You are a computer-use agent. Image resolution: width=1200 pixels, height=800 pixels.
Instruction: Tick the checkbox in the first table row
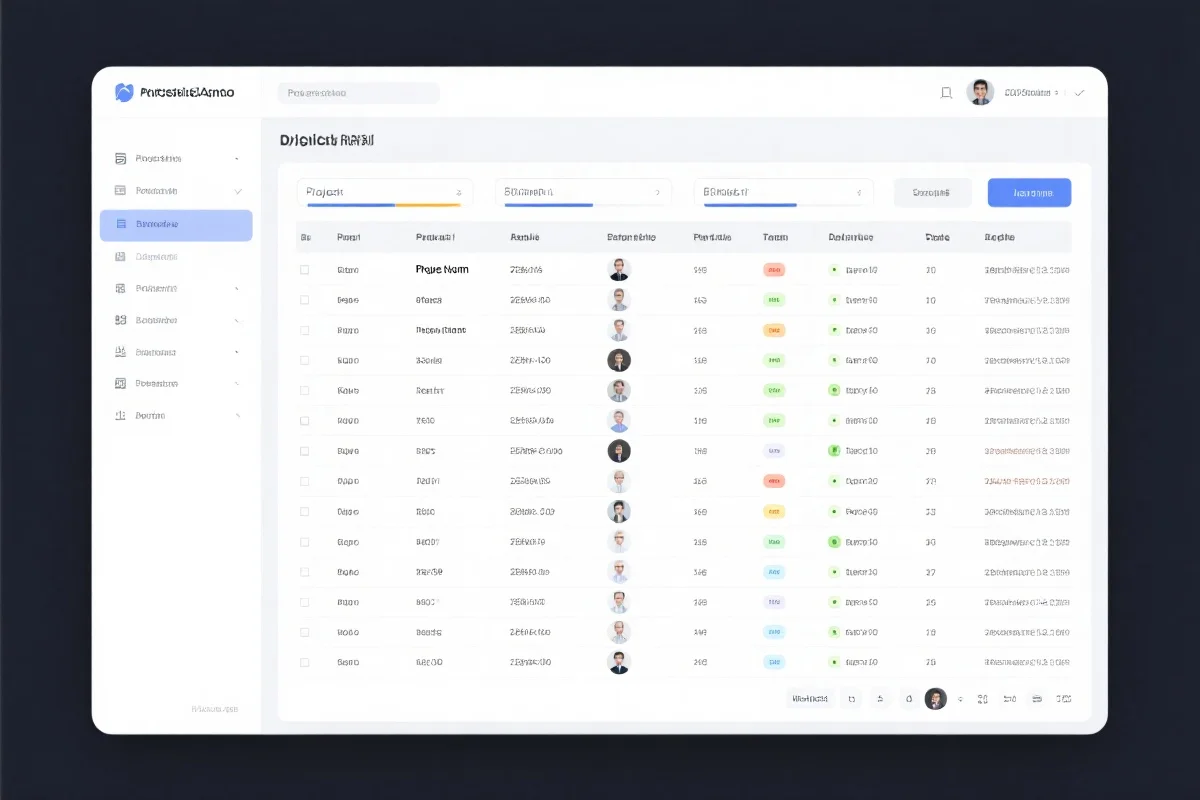pyautogui.click(x=305, y=270)
